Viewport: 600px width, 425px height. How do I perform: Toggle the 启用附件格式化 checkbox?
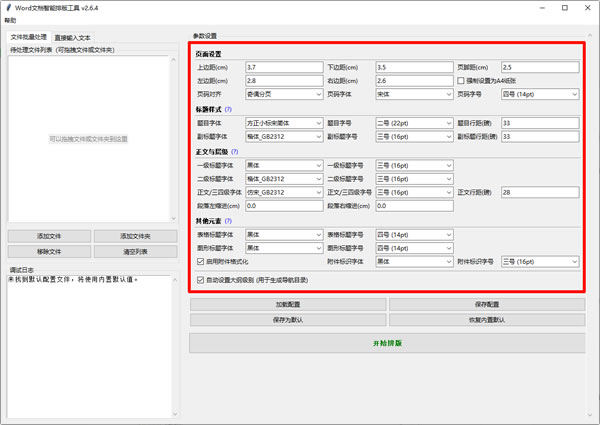point(200,261)
